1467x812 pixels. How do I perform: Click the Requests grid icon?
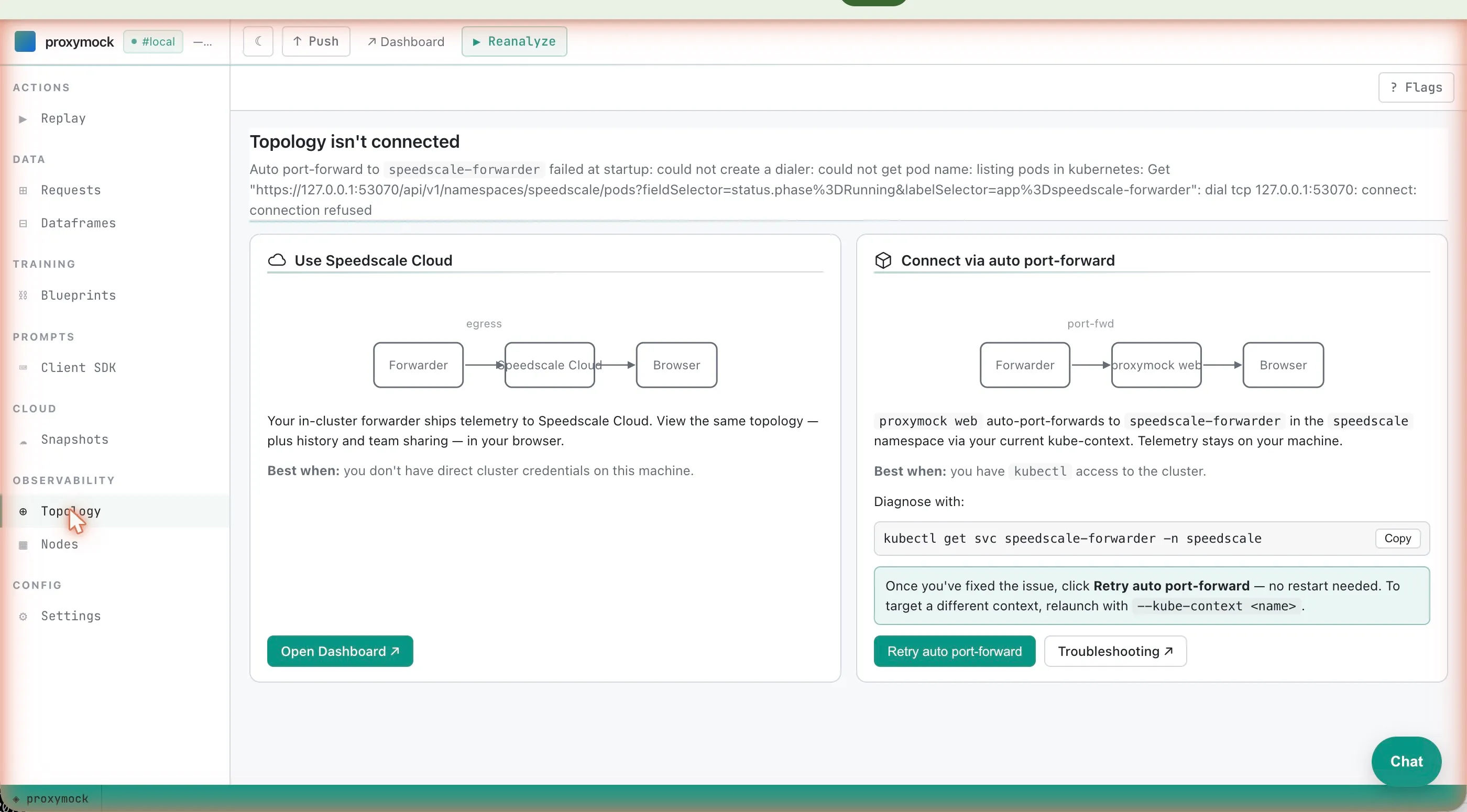tap(23, 190)
